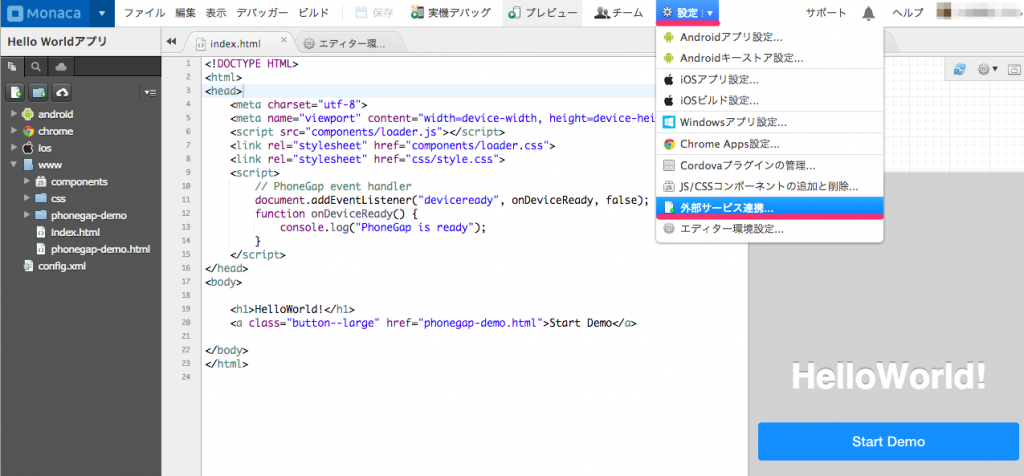Image resolution: width=1024 pixels, height=476 pixels.
Task: Expand the phonegap-demo folder arrow
Action: pyautogui.click(x=26, y=215)
